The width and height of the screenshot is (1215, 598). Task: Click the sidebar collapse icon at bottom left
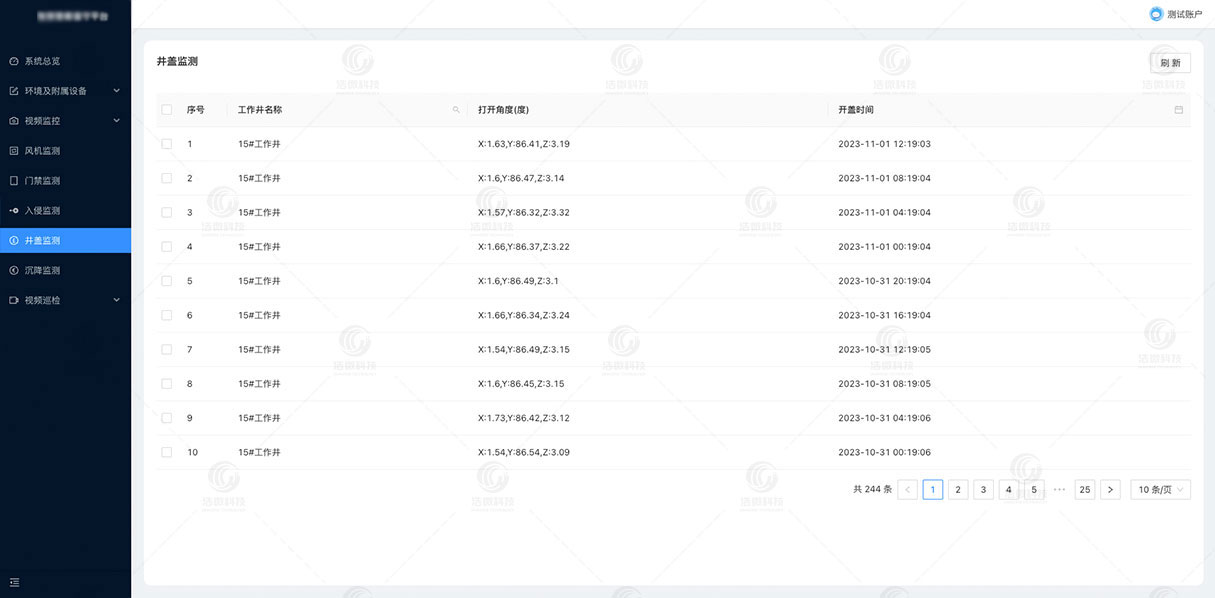pos(14,582)
